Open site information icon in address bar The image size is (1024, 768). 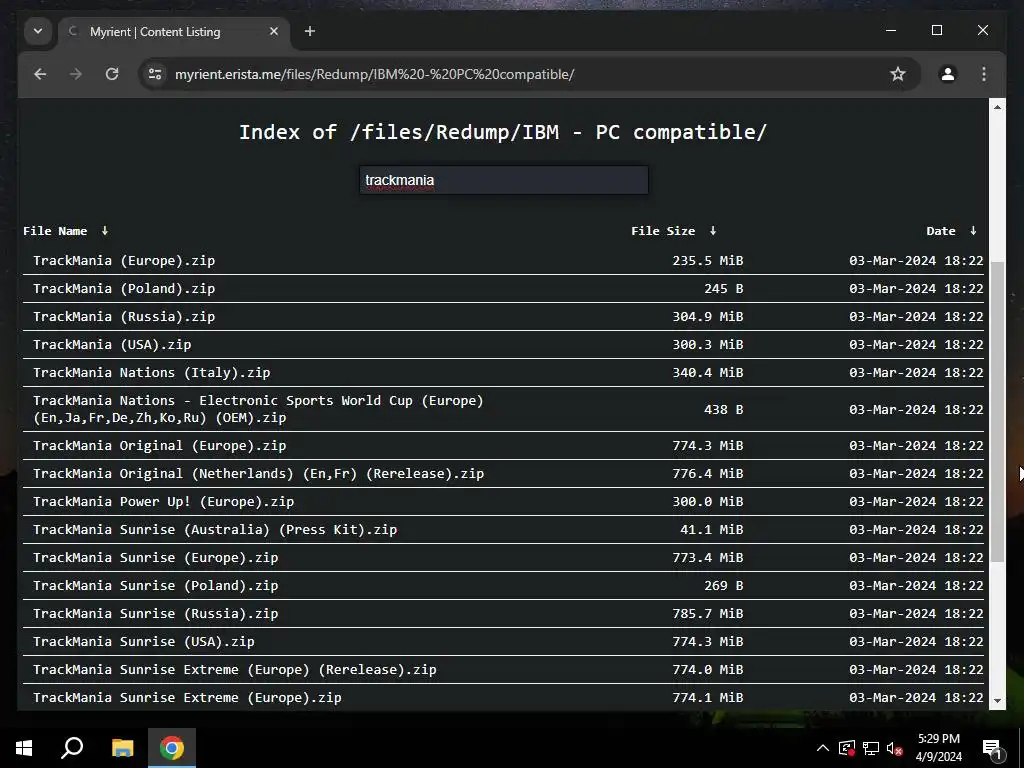click(155, 74)
